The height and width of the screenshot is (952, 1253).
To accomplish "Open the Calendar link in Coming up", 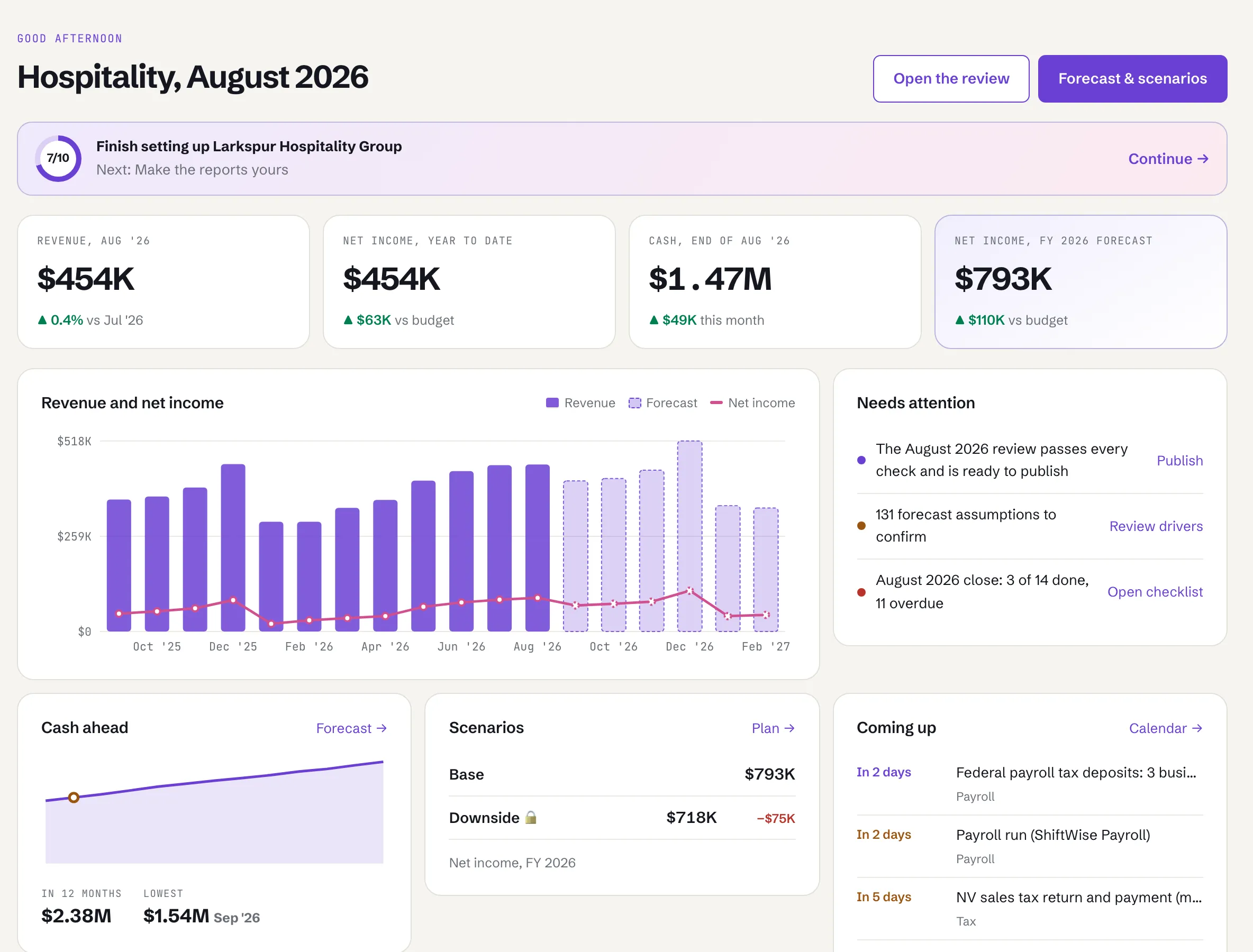I will click(x=1166, y=728).
